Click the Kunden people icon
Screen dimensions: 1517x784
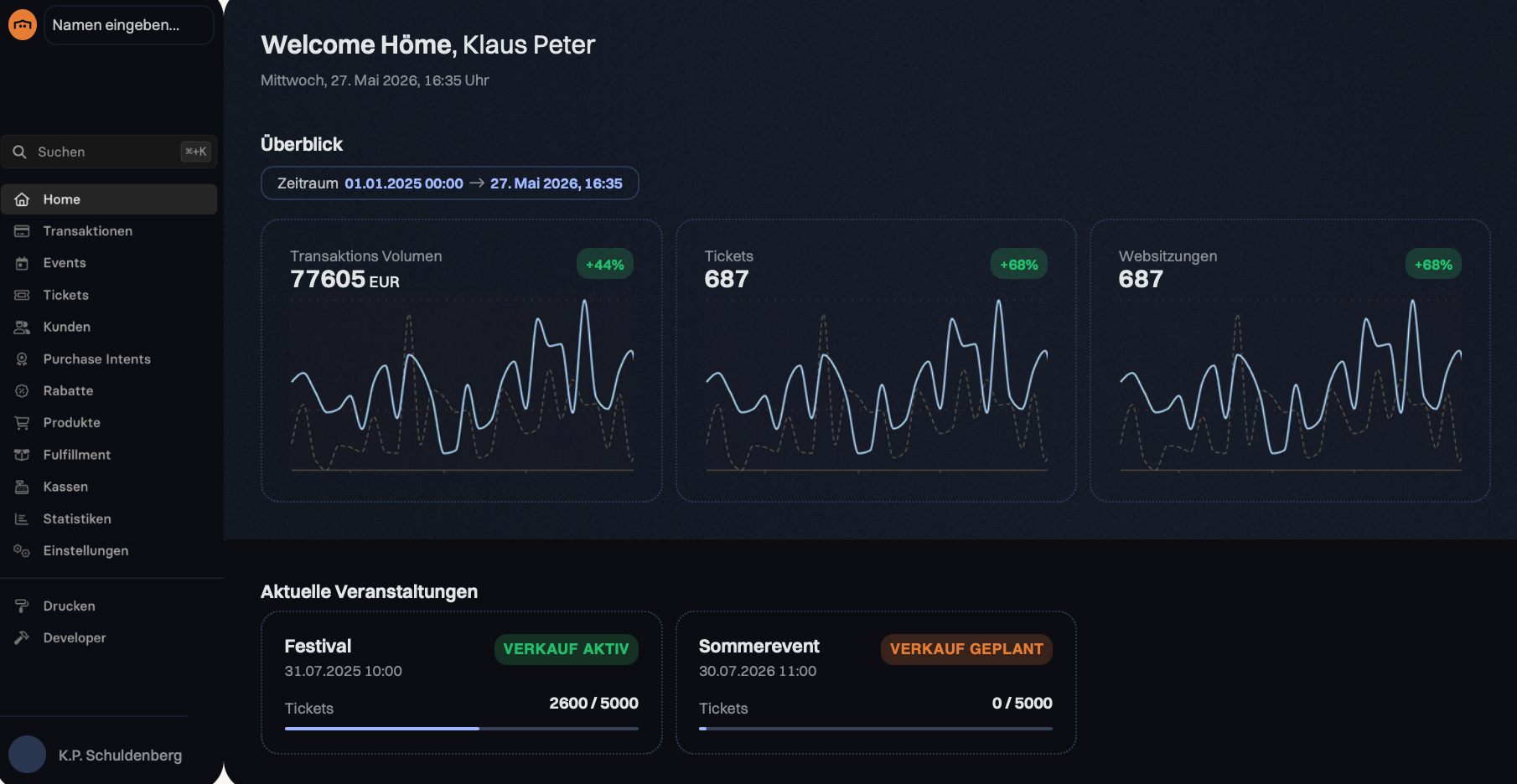point(22,327)
